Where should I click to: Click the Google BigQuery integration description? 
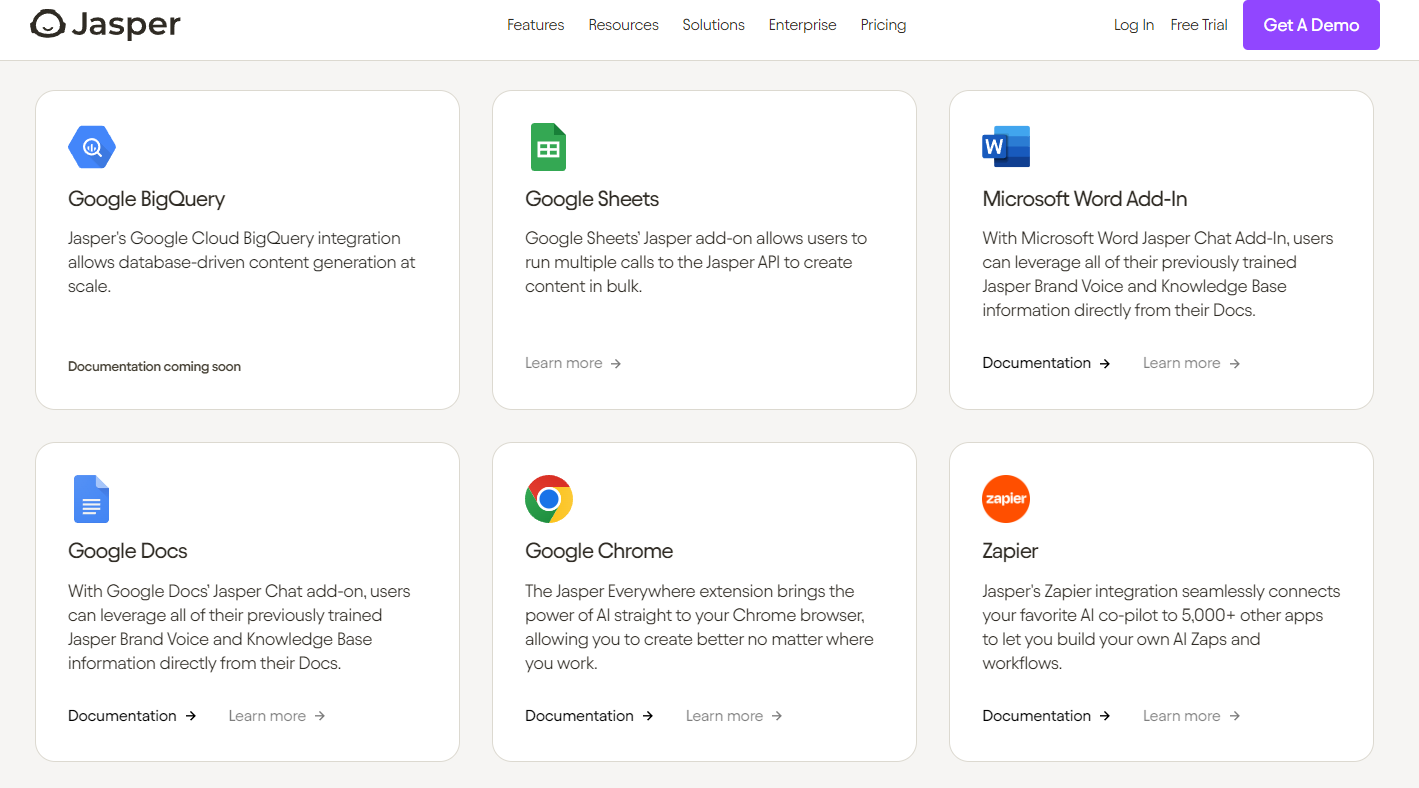[x=242, y=262]
